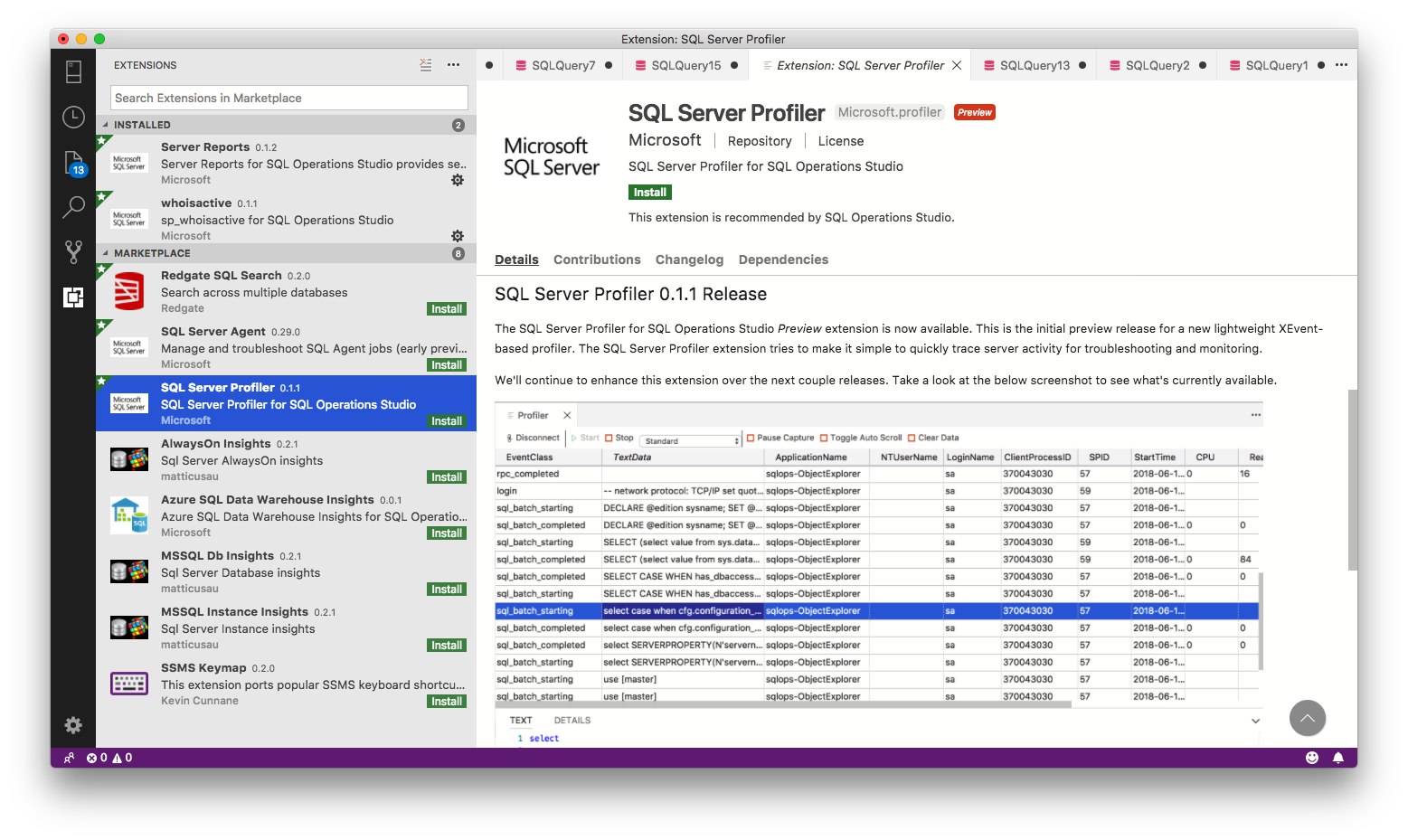The image size is (1408, 840).
Task: Install Azure SQL Data Warehouse Insights
Action: coord(447,533)
